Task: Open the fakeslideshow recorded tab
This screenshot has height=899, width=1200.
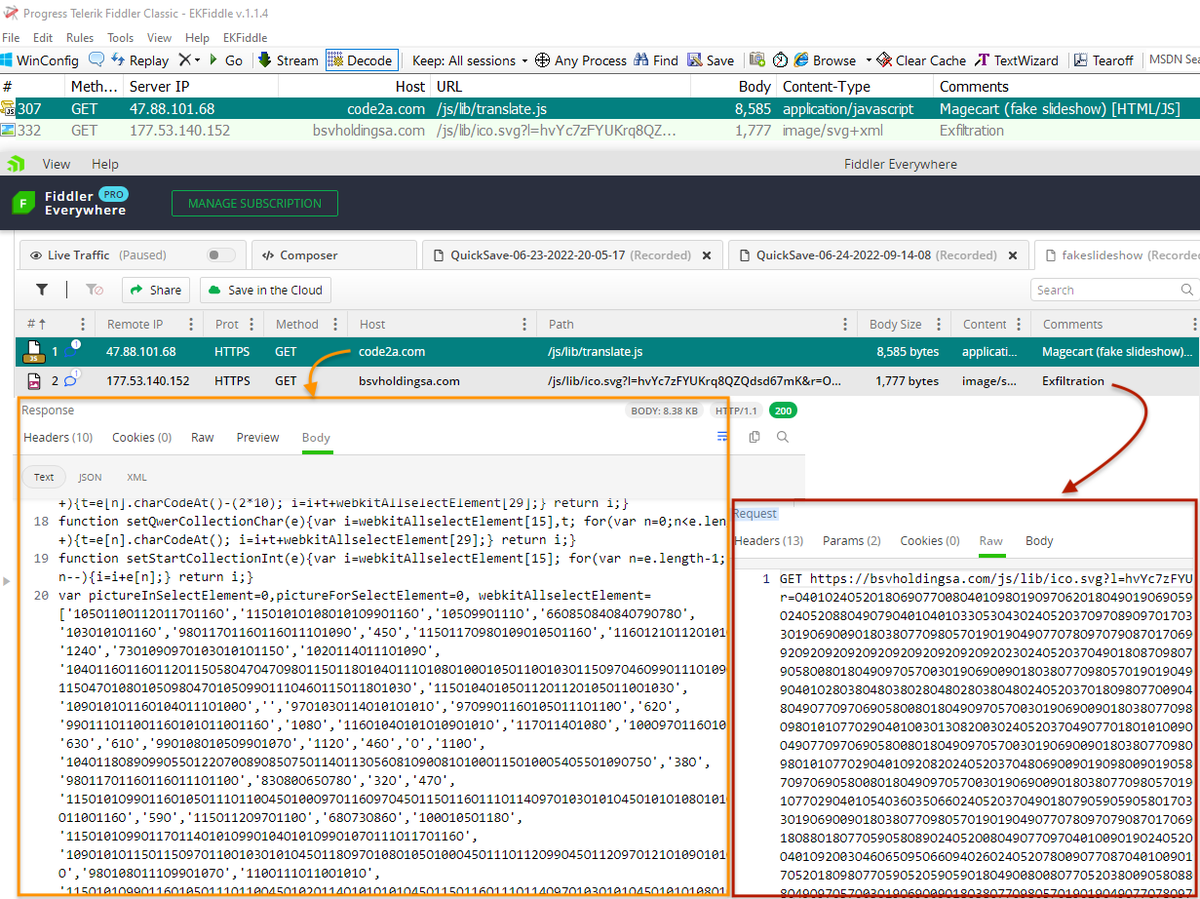Action: tap(1118, 255)
